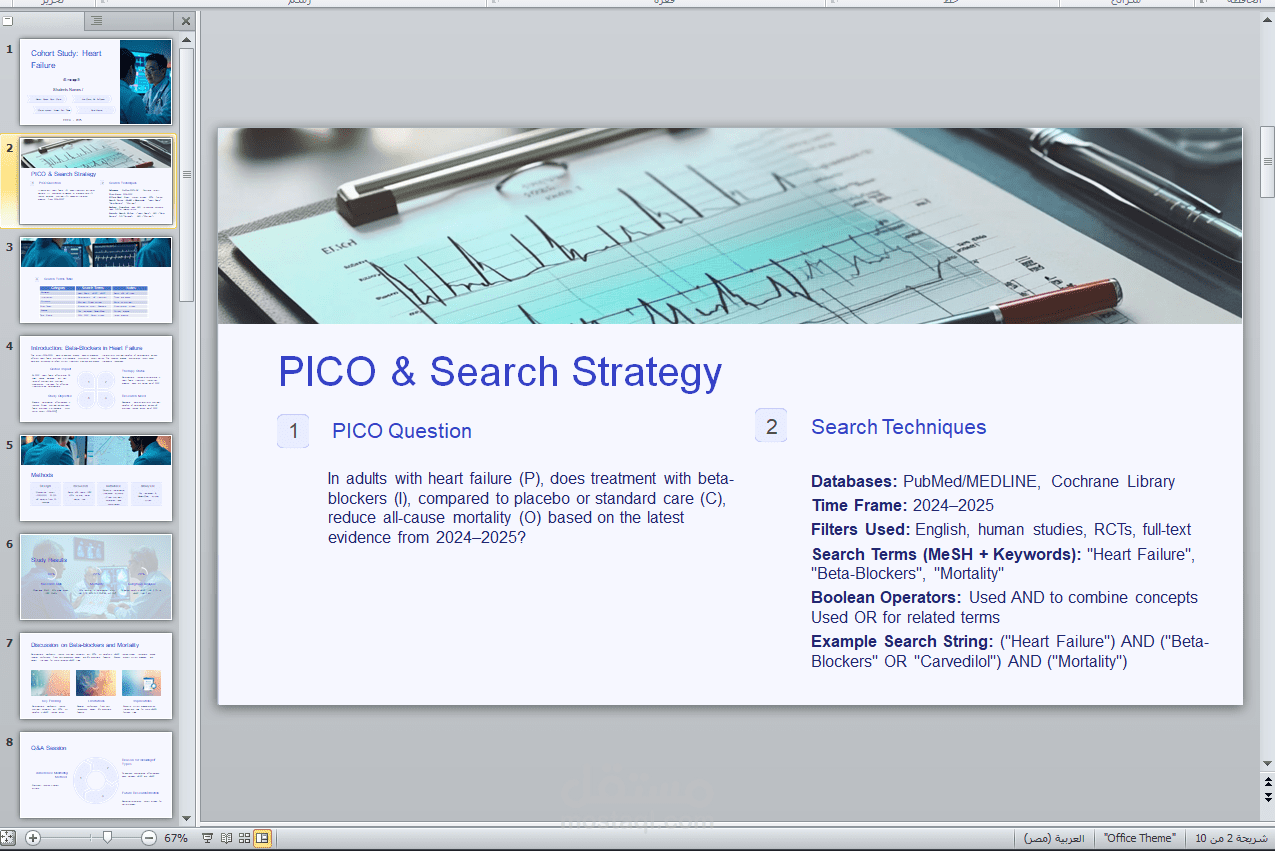Click the number 1 badge

pyautogui.click(x=293, y=431)
